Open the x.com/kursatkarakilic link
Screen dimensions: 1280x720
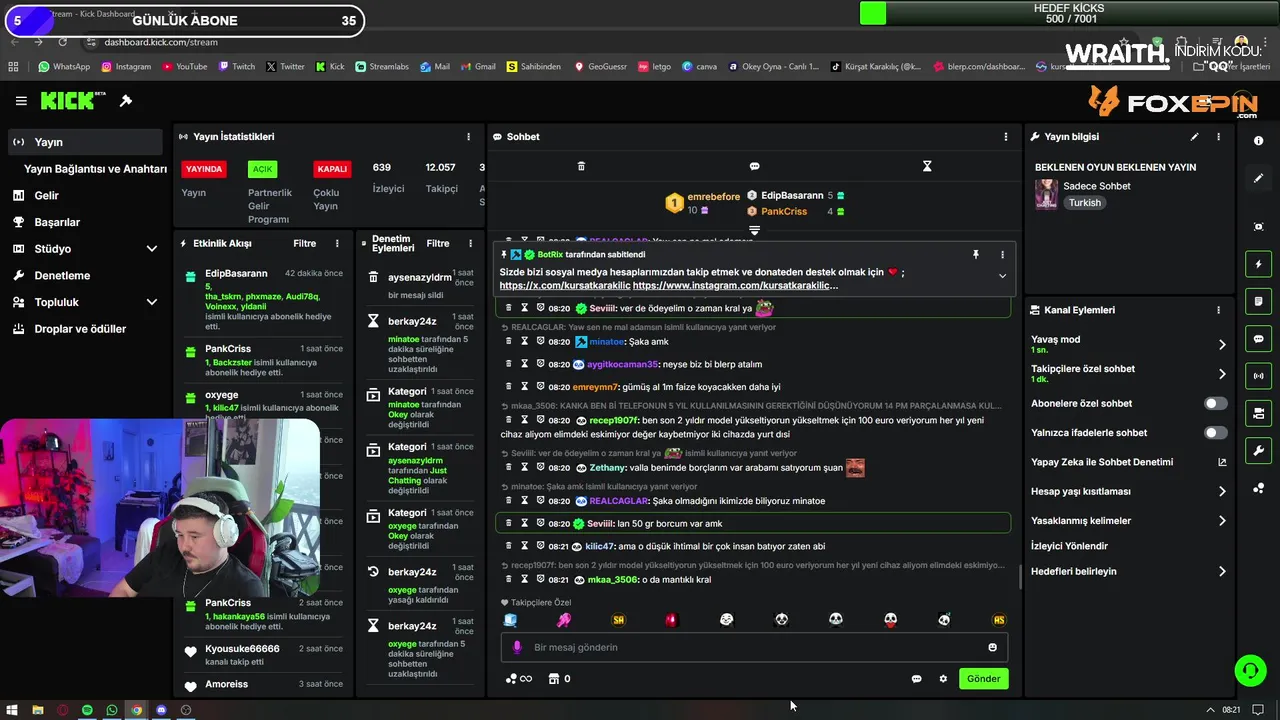click(x=565, y=286)
